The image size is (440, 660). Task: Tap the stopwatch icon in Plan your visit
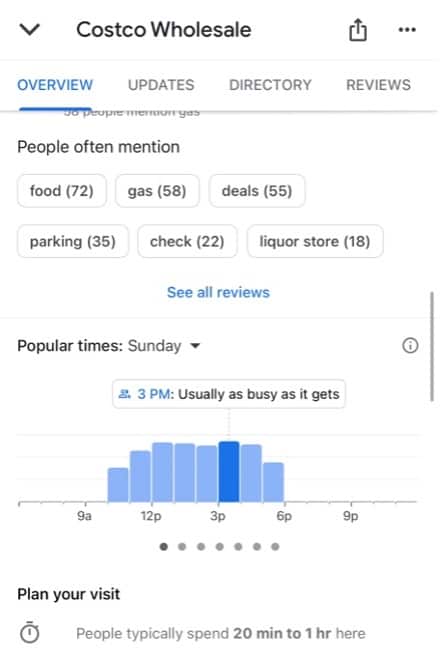pyautogui.click(x=29, y=632)
